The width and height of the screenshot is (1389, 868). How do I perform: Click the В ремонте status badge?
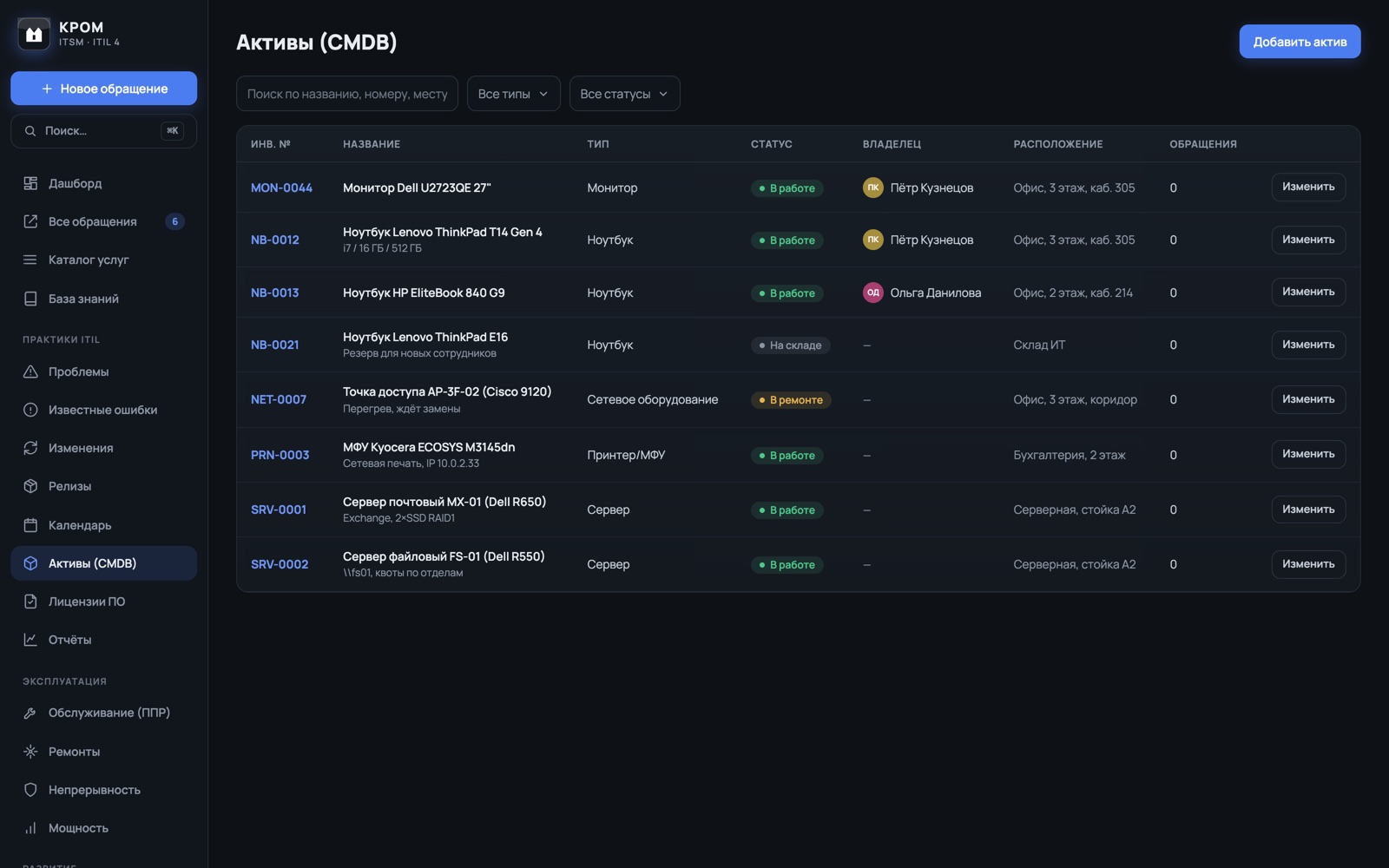(791, 400)
